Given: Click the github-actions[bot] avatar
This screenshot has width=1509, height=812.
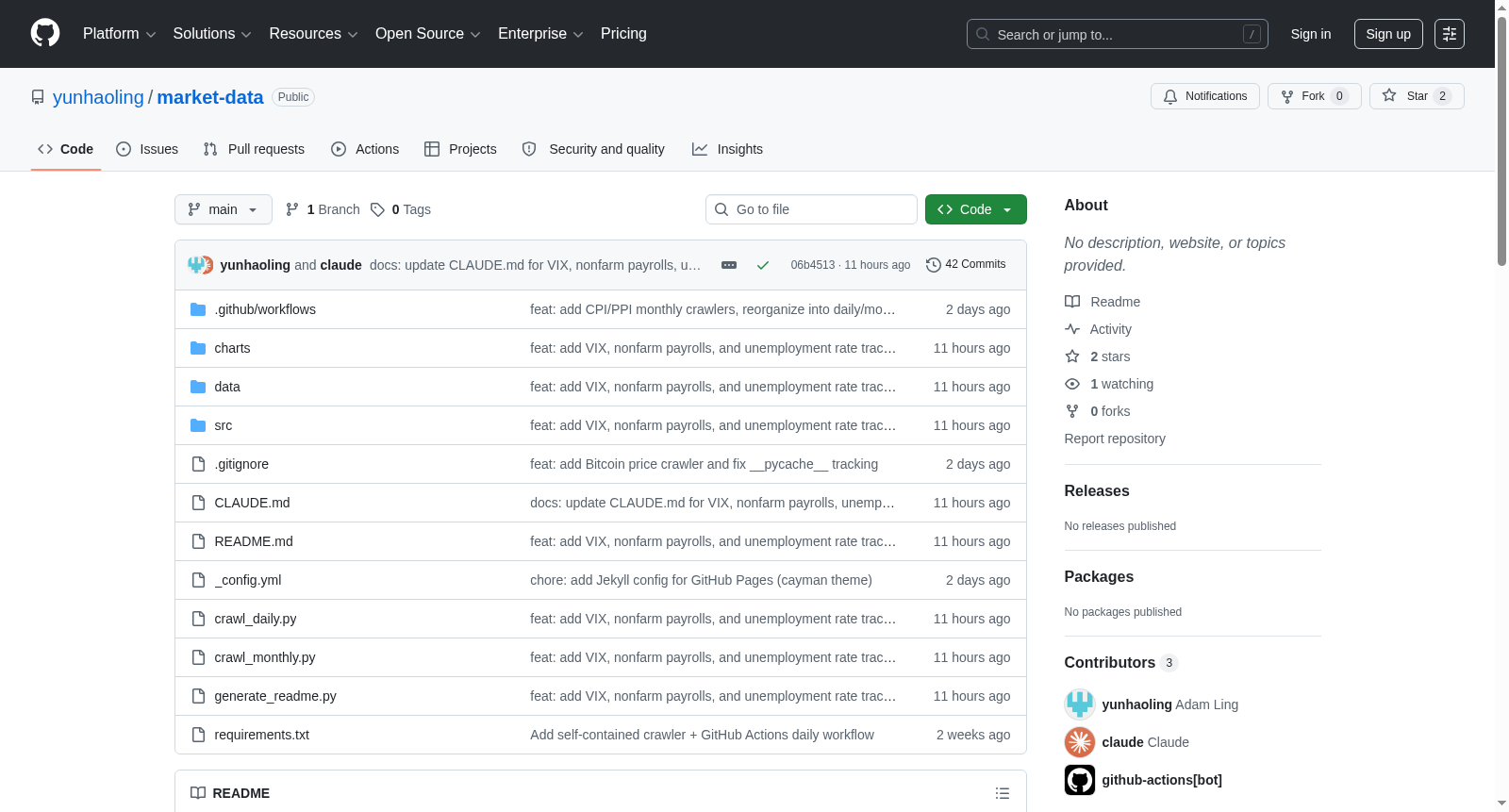Looking at the screenshot, I should (1080, 780).
